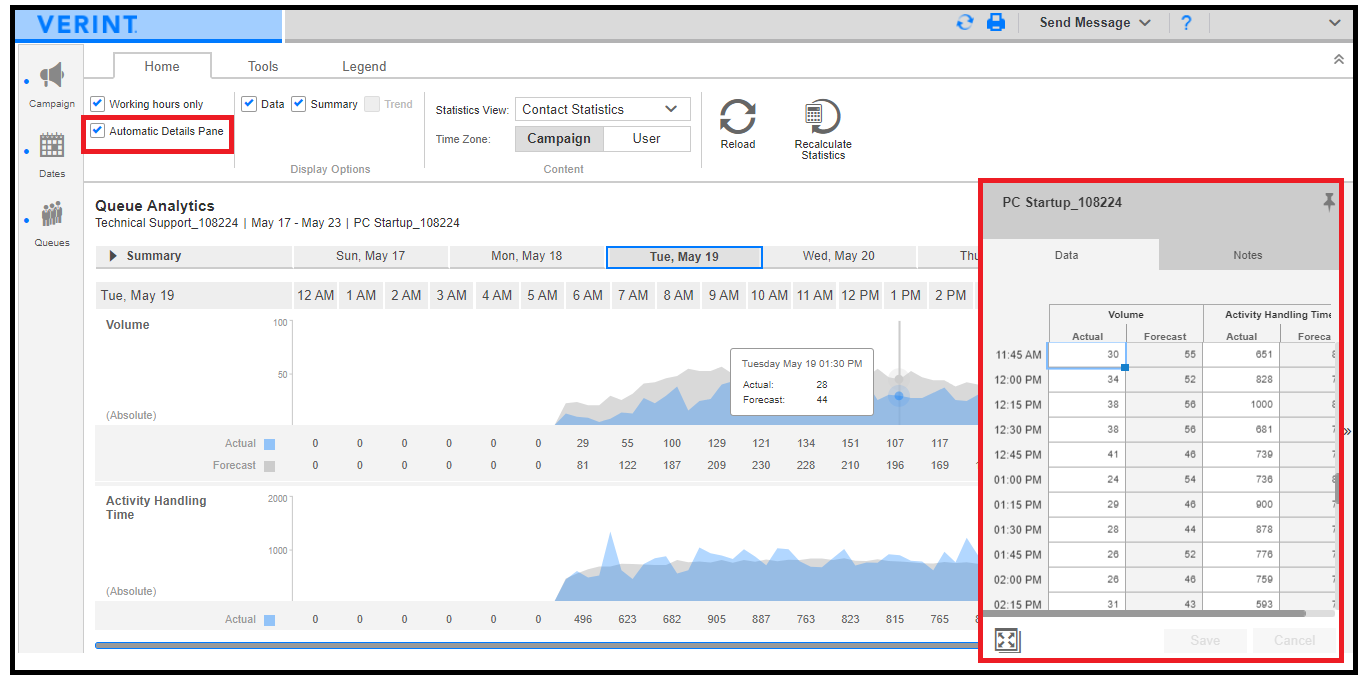Select Volume Actual cell 41 at 12:45 PM

tap(1087, 455)
